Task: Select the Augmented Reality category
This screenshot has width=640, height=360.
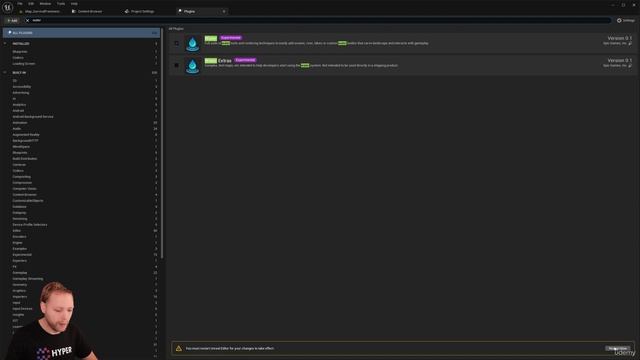Action: click(x=26, y=135)
